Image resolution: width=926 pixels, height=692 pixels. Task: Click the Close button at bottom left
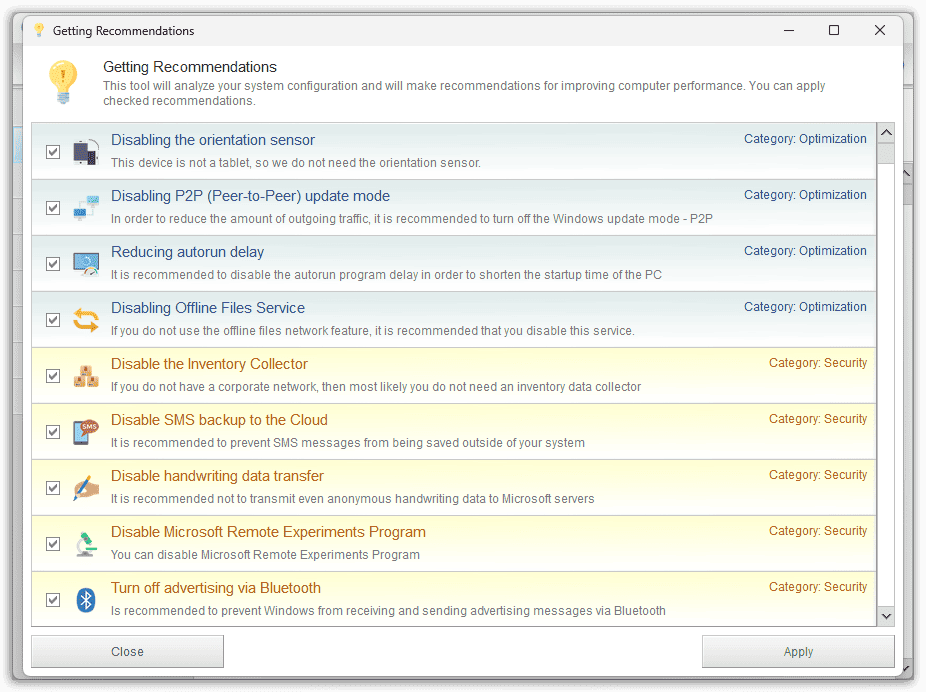coord(128,652)
